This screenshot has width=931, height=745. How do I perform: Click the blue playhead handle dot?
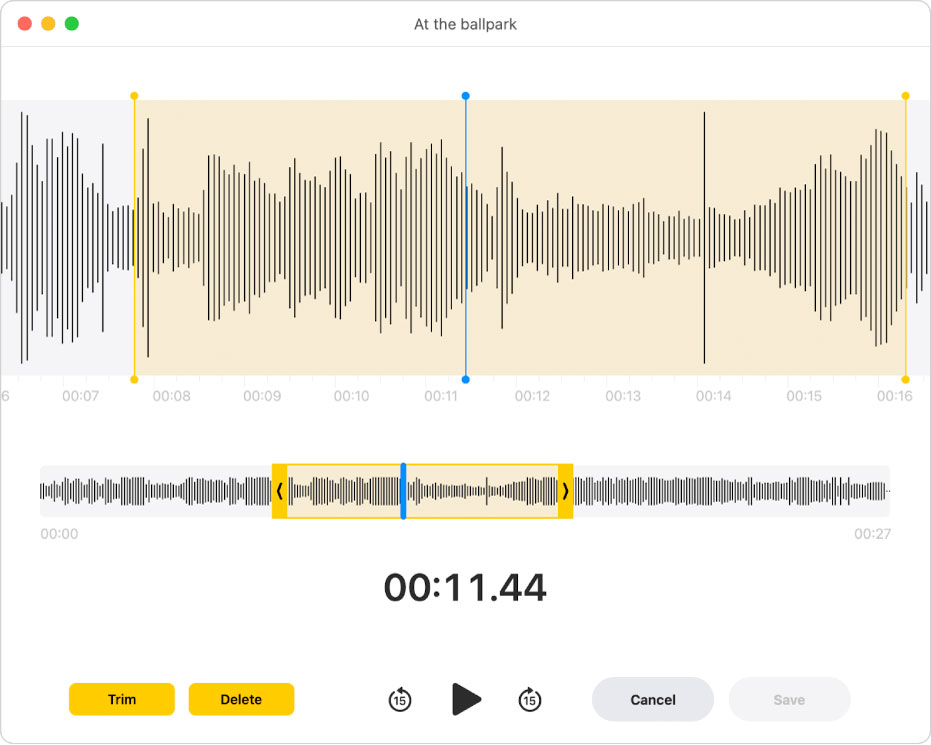(x=465, y=97)
